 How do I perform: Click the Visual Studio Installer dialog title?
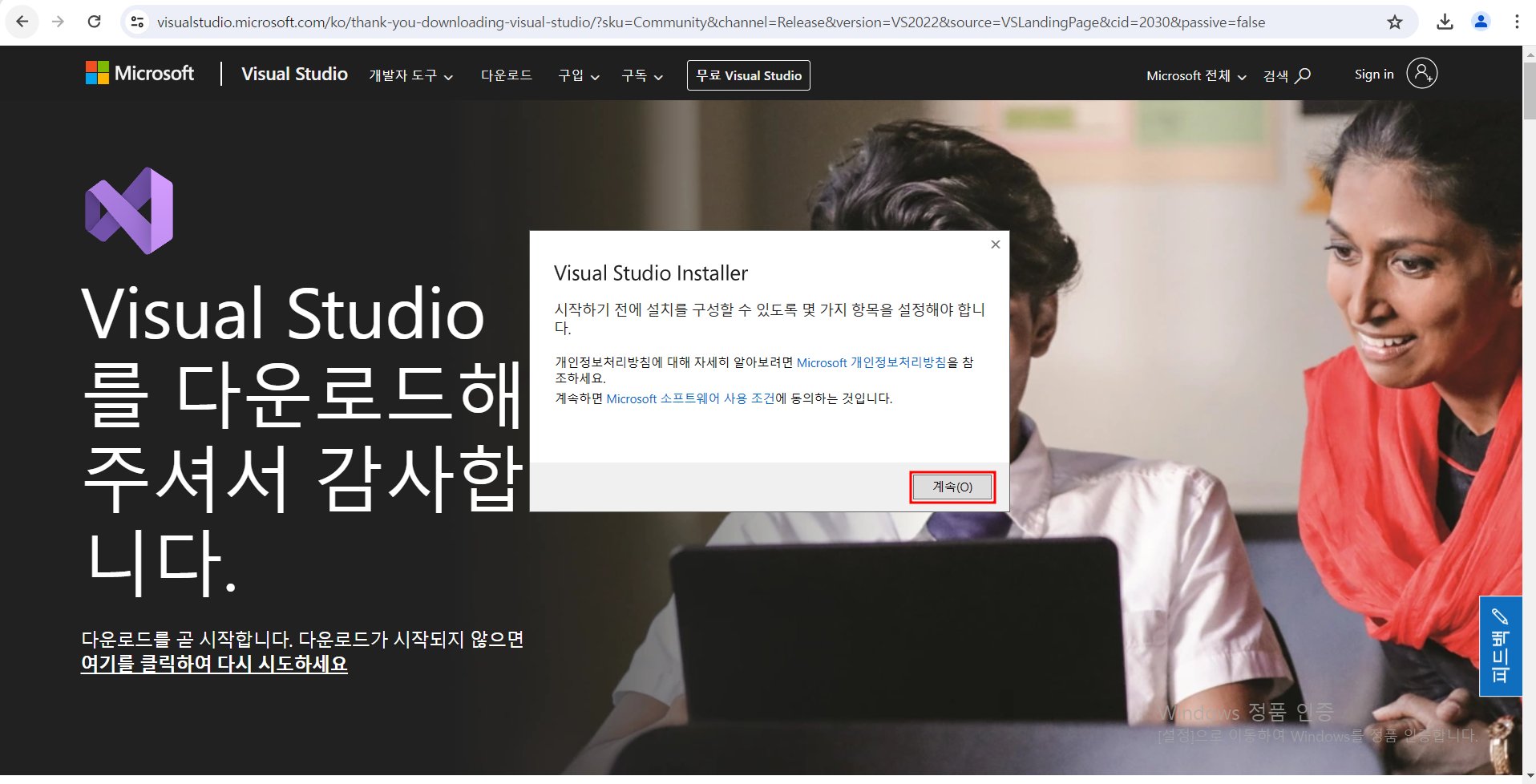tap(651, 273)
